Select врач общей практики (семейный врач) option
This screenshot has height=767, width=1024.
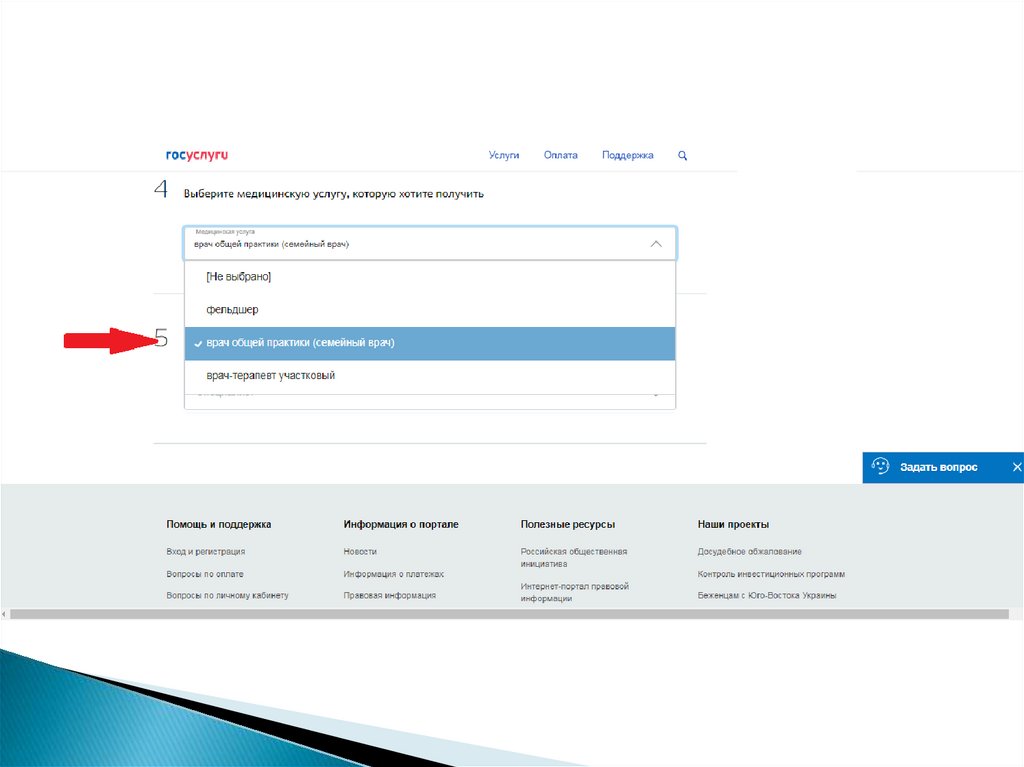pyautogui.click(x=430, y=343)
